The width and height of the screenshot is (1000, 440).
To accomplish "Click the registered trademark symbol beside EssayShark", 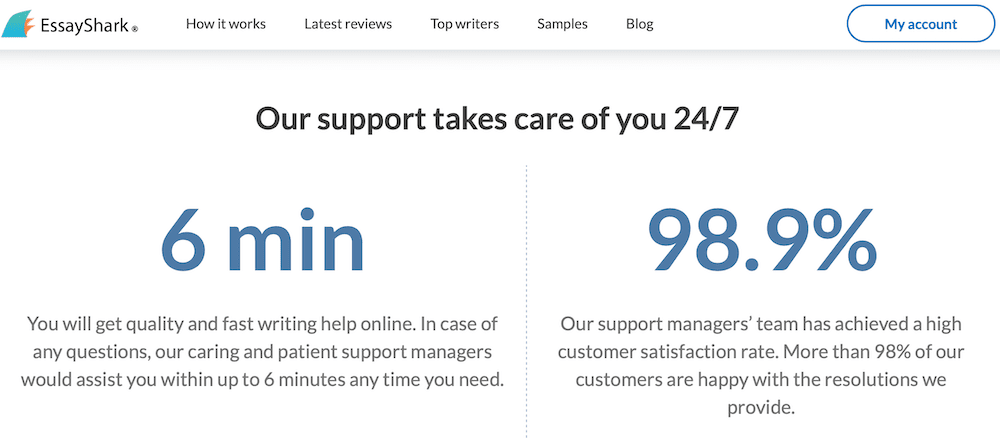I will tap(135, 29).
